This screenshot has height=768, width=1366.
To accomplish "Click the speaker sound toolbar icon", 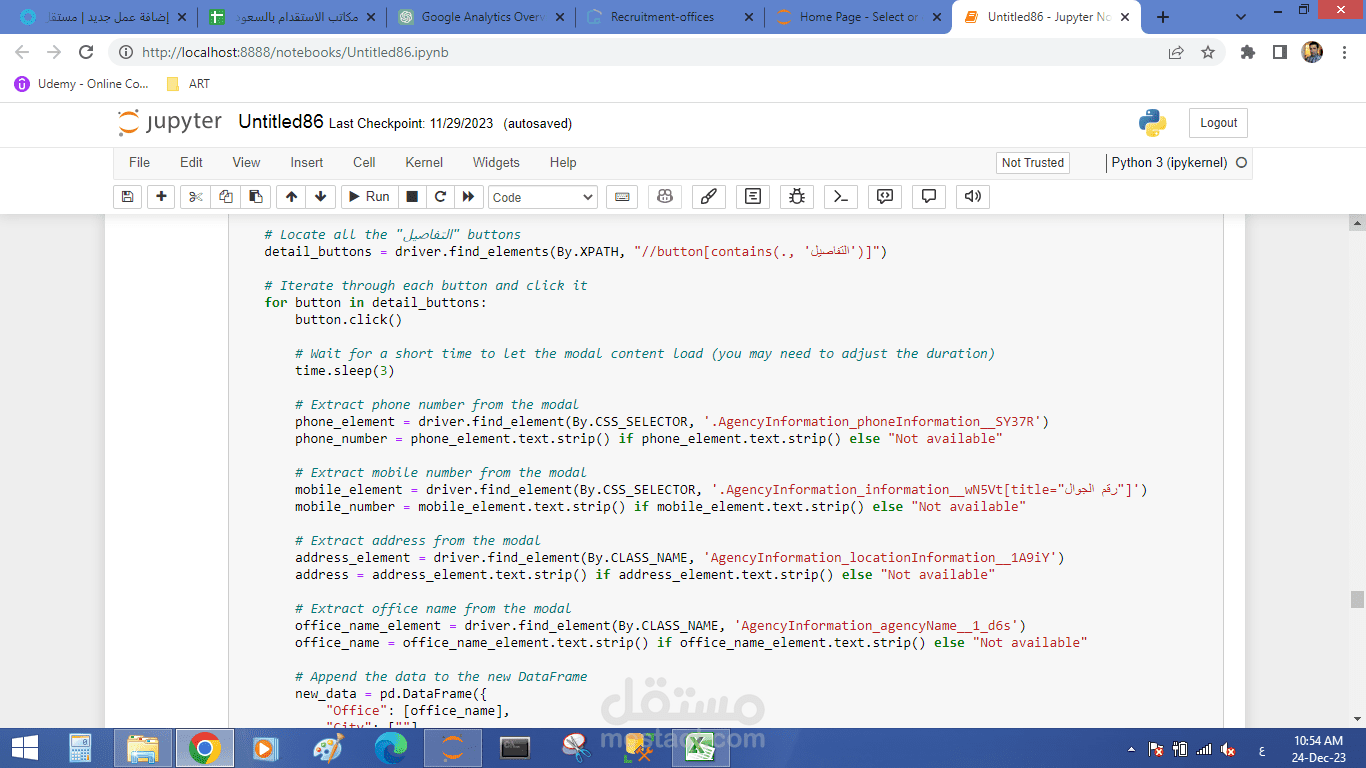I will pos(972,197).
